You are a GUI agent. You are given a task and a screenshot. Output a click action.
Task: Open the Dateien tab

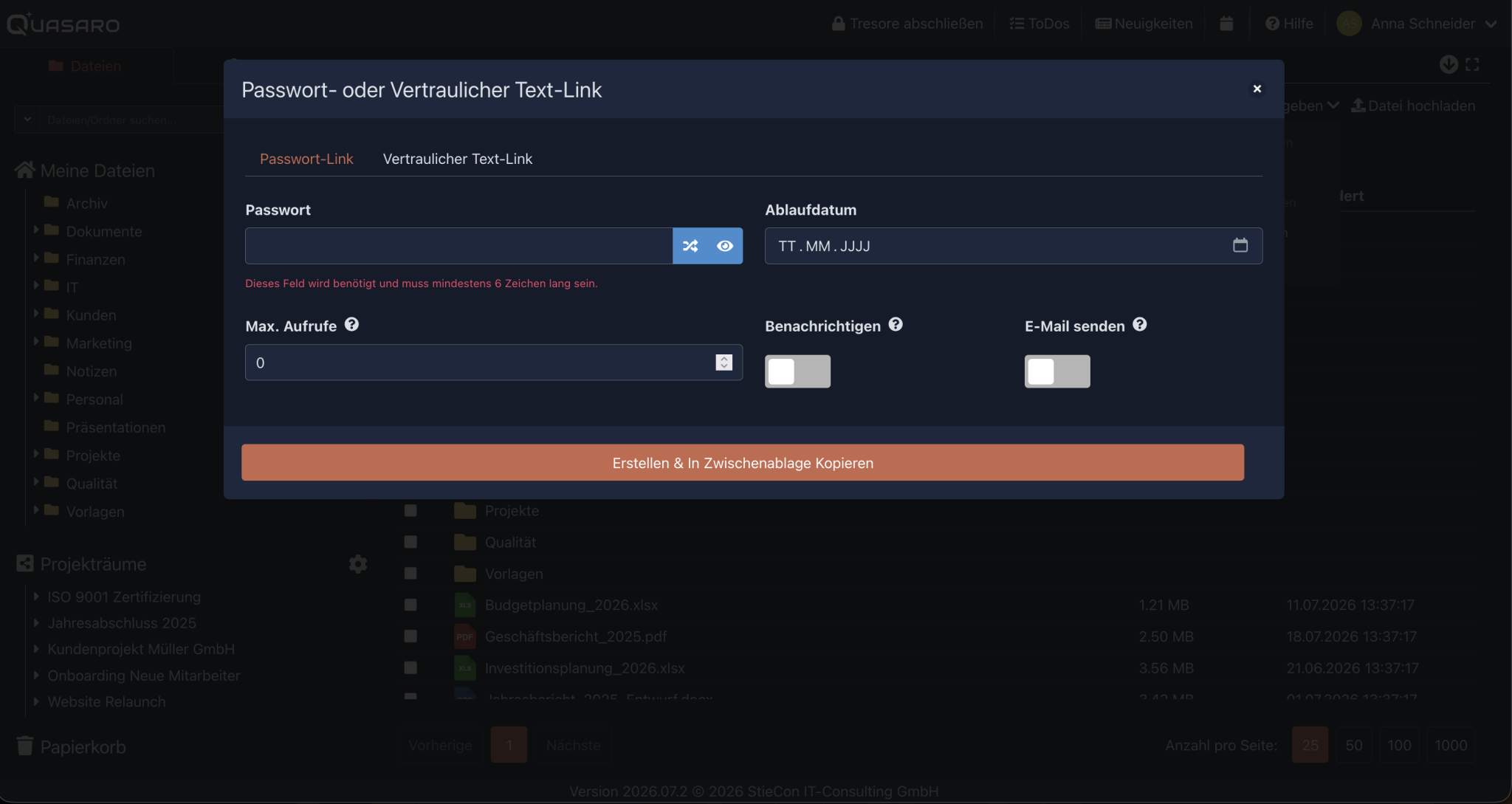(x=86, y=66)
